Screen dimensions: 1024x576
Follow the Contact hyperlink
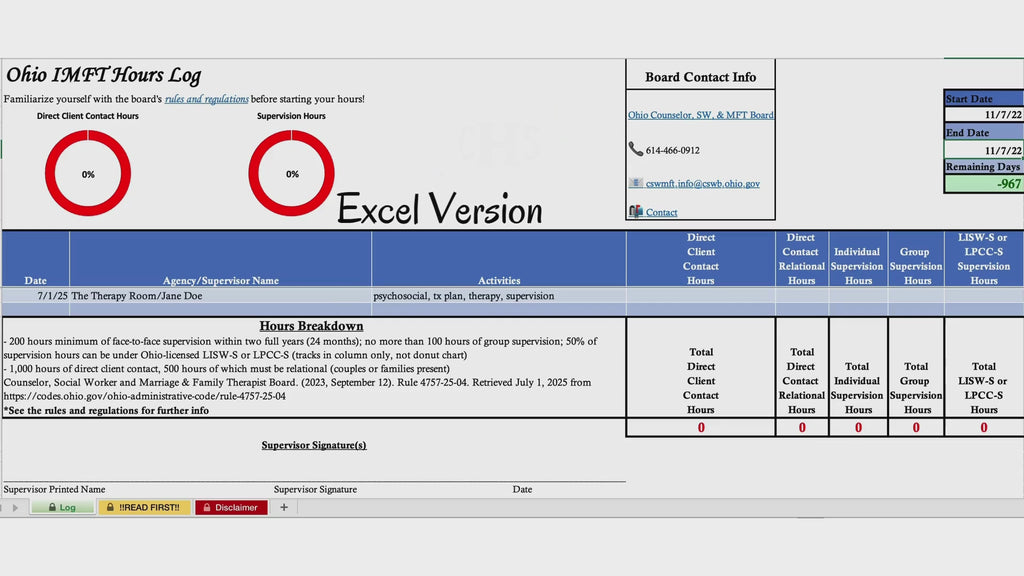tap(662, 212)
